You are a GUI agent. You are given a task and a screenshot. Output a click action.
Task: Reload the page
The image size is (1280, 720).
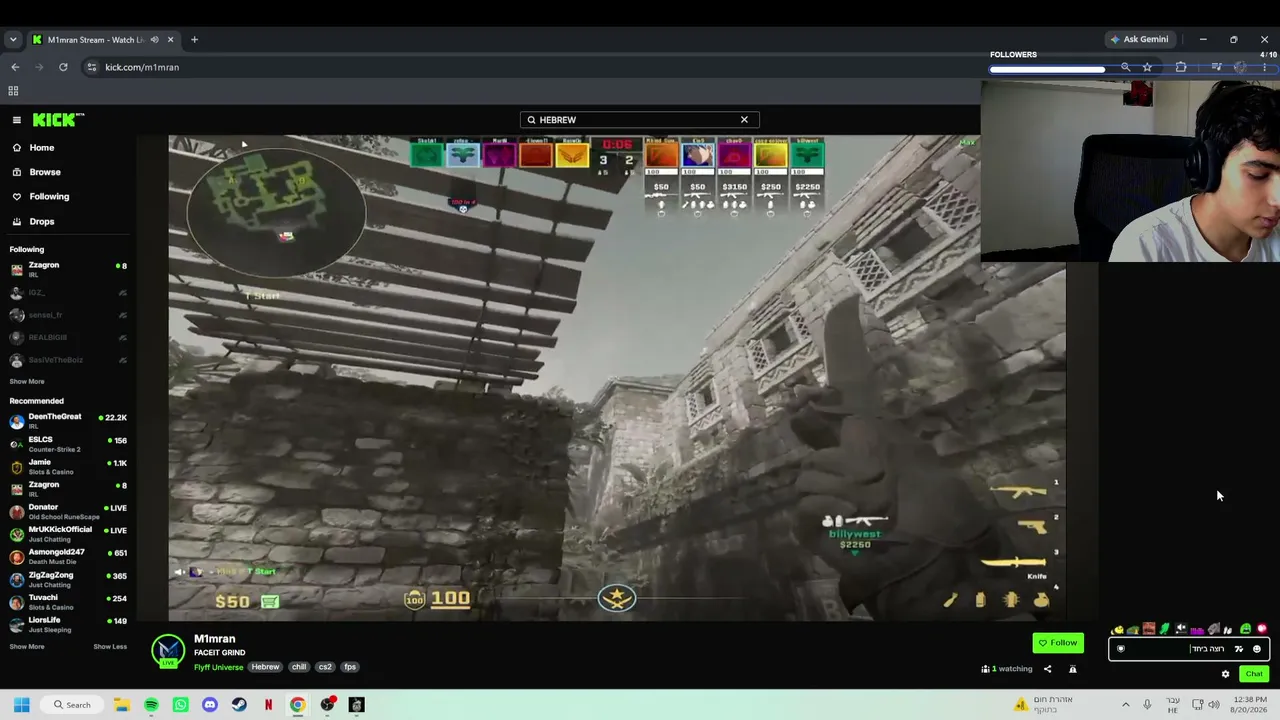click(63, 67)
